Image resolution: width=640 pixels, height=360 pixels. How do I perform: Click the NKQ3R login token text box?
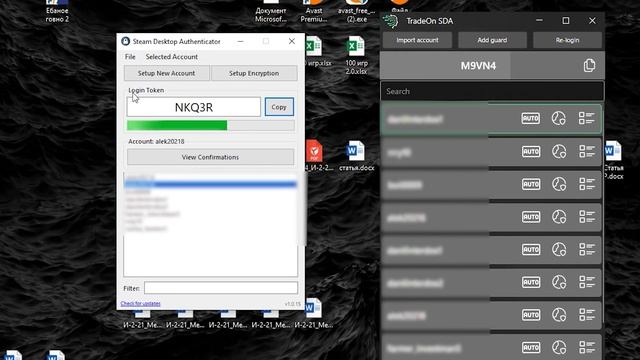pos(193,107)
